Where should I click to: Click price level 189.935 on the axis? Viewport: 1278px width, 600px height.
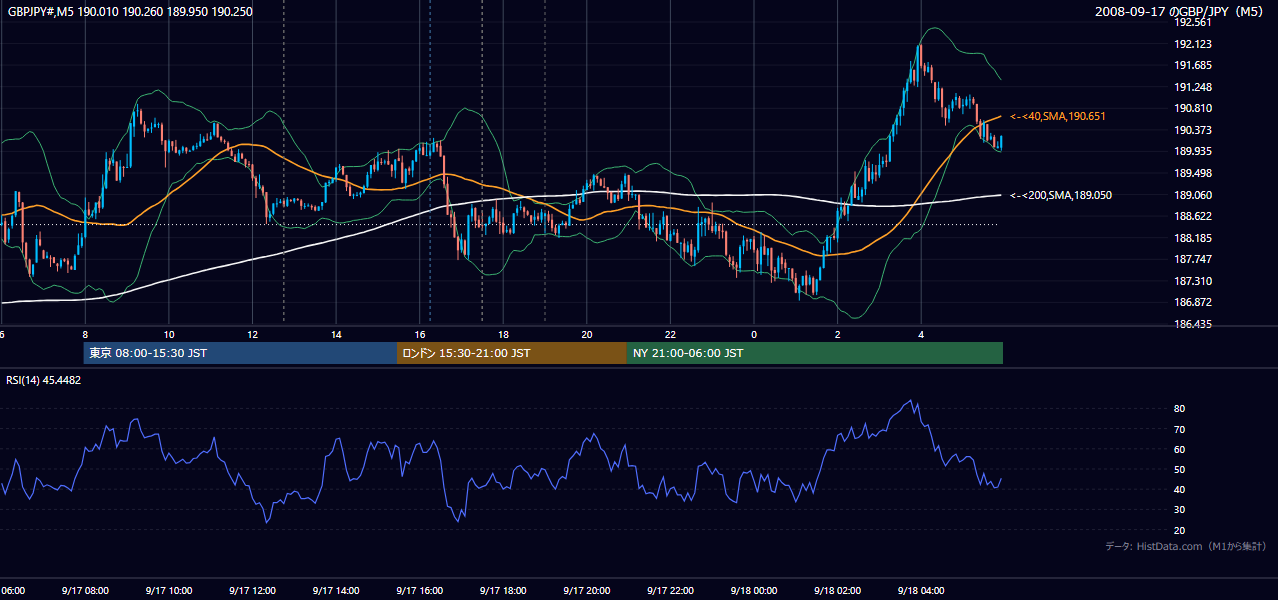(1194, 151)
